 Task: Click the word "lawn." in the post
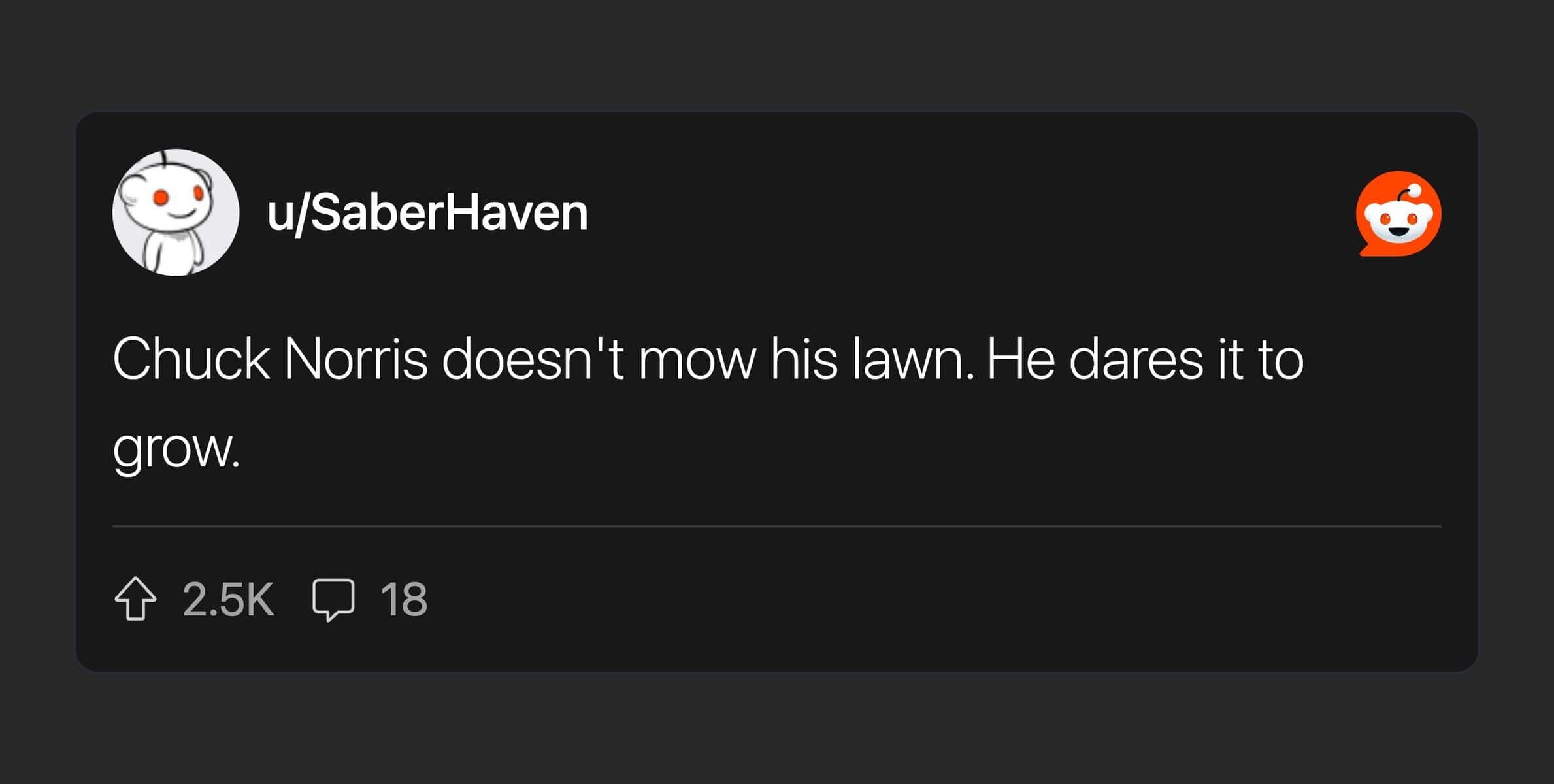[x=913, y=359]
